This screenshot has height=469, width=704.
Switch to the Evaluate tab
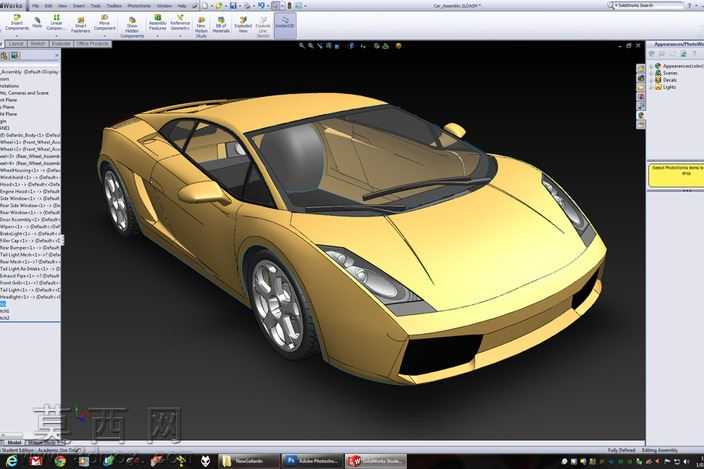(62, 44)
